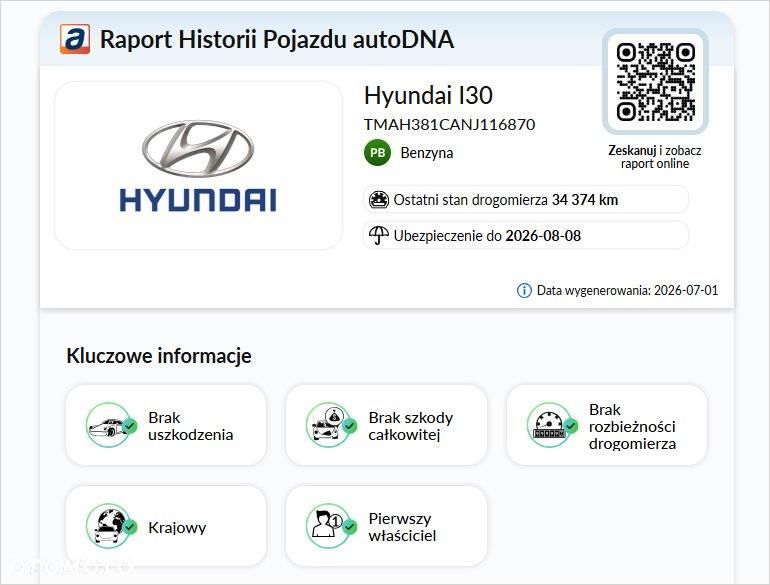Click the Hyundai I30 model title
The width and height of the screenshot is (770, 585).
click(x=428, y=95)
